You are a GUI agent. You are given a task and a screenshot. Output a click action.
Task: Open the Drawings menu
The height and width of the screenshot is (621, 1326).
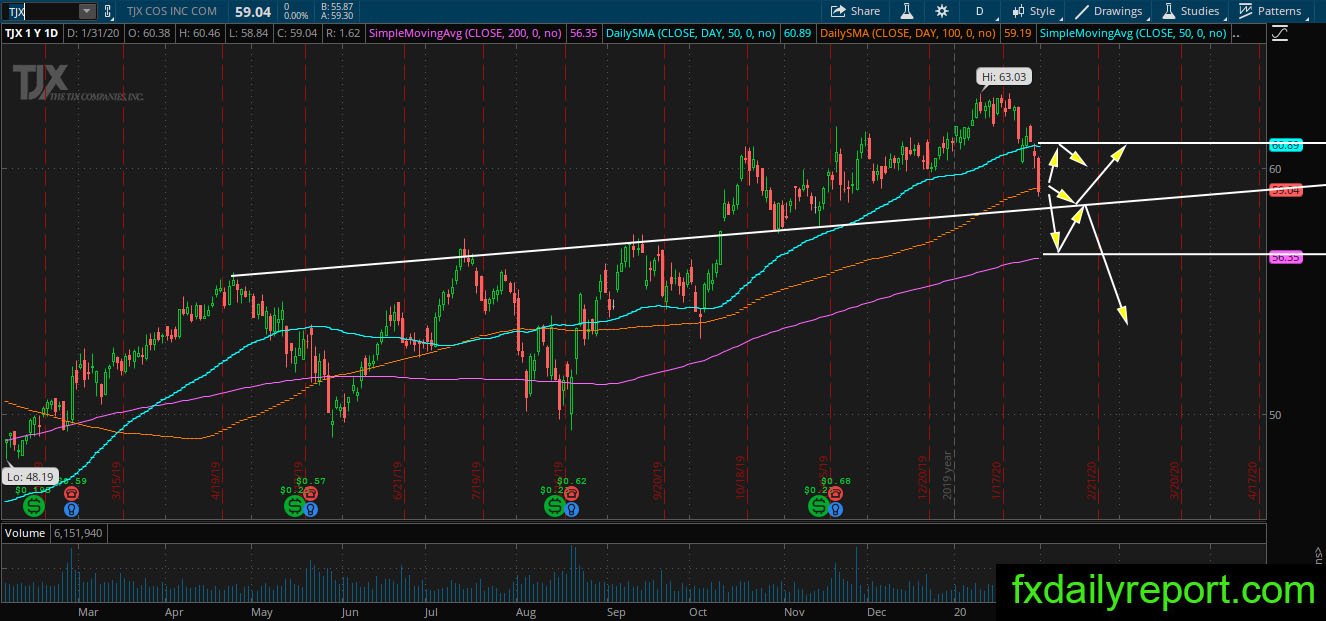click(1108, 11)
